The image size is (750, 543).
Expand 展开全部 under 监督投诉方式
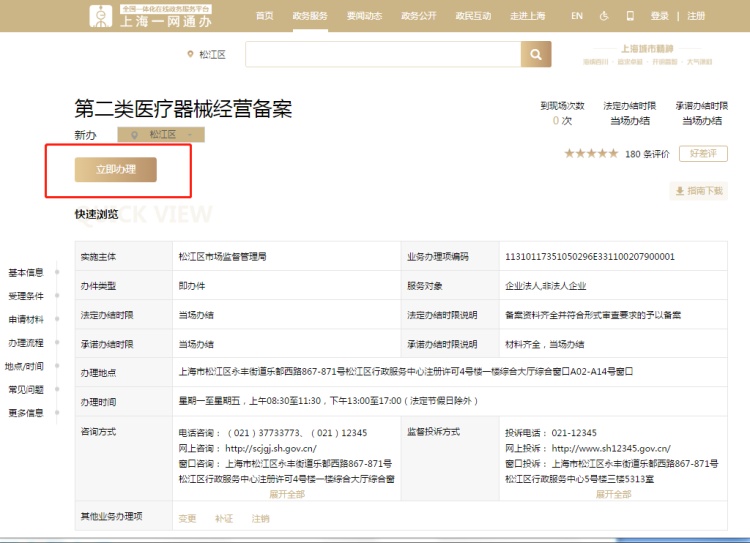613,494
